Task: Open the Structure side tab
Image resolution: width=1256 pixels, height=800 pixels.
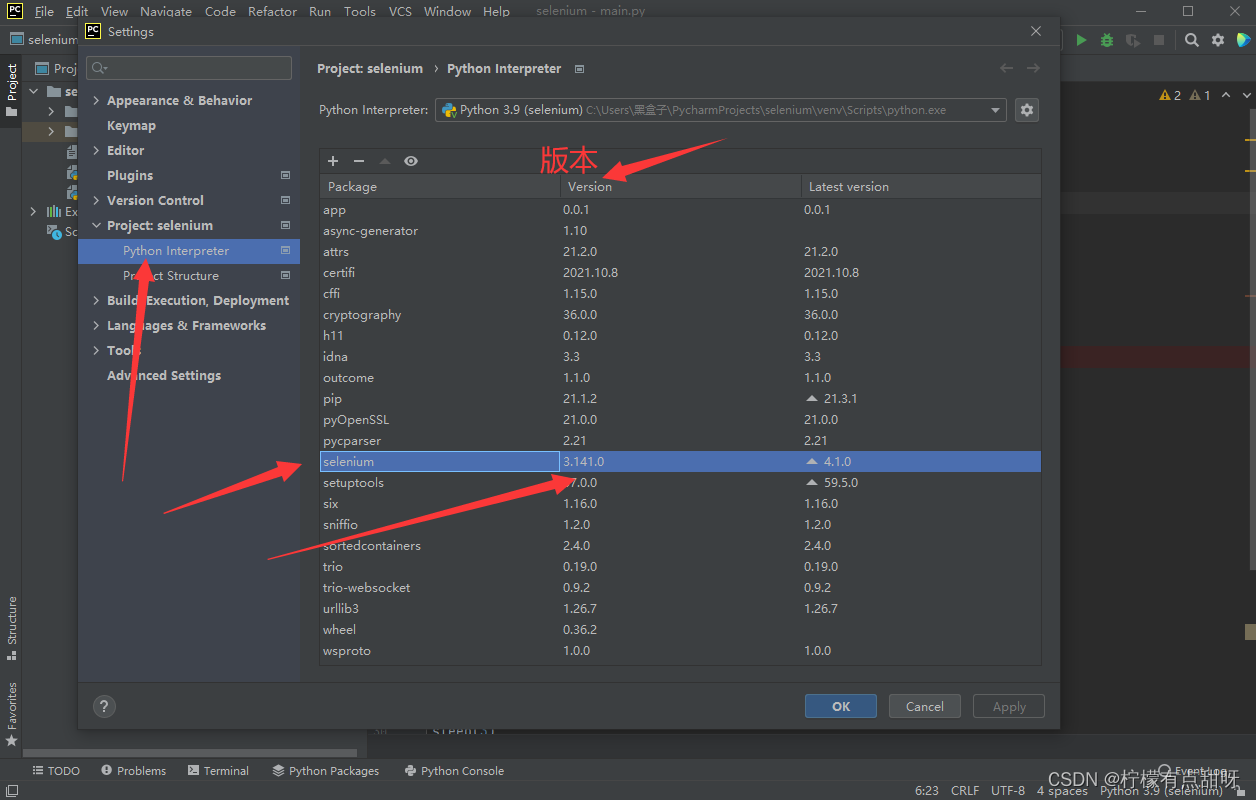Action: click(11, 628)
